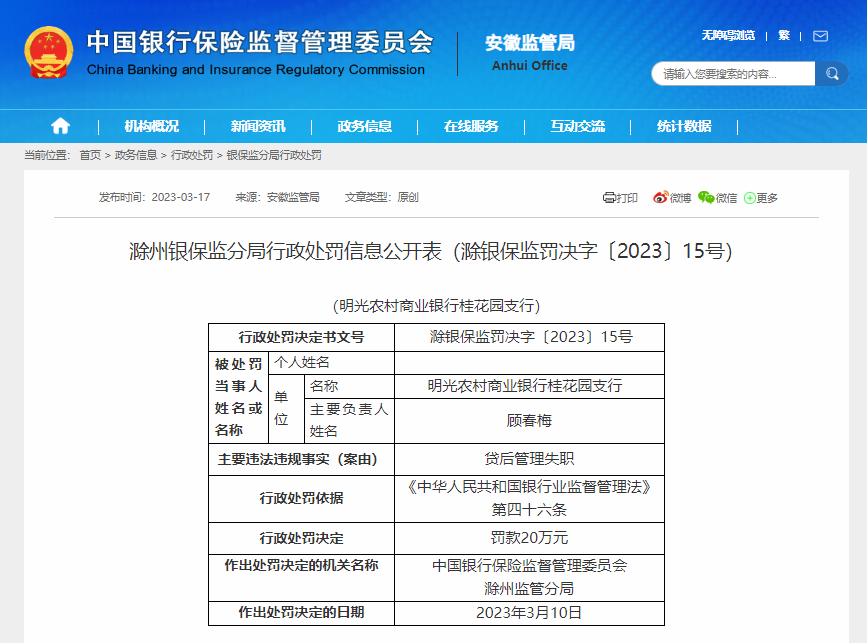
Task: Open 在线服务 menu
Action: 471,127
